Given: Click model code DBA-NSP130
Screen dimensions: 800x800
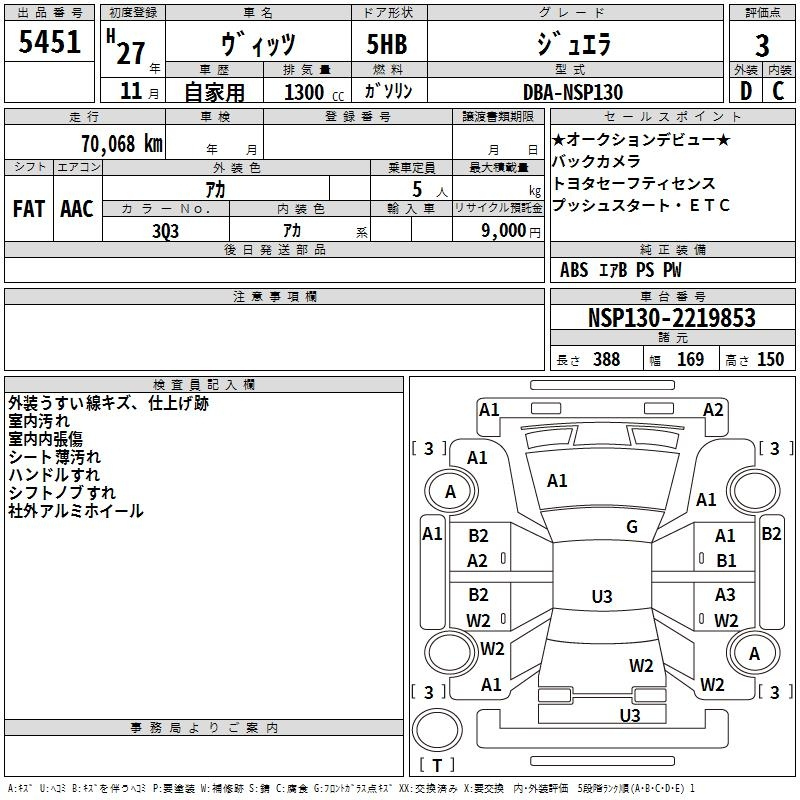Looking at the screenshot, I should (573, 92).
